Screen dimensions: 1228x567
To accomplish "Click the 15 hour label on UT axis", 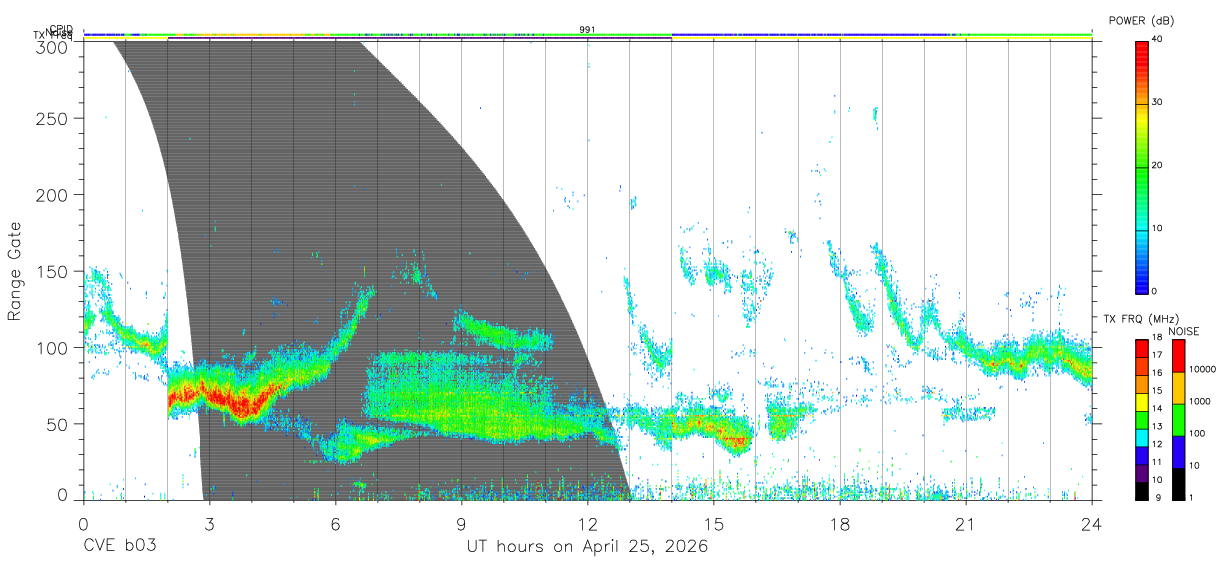I will (x=713, y=524).
